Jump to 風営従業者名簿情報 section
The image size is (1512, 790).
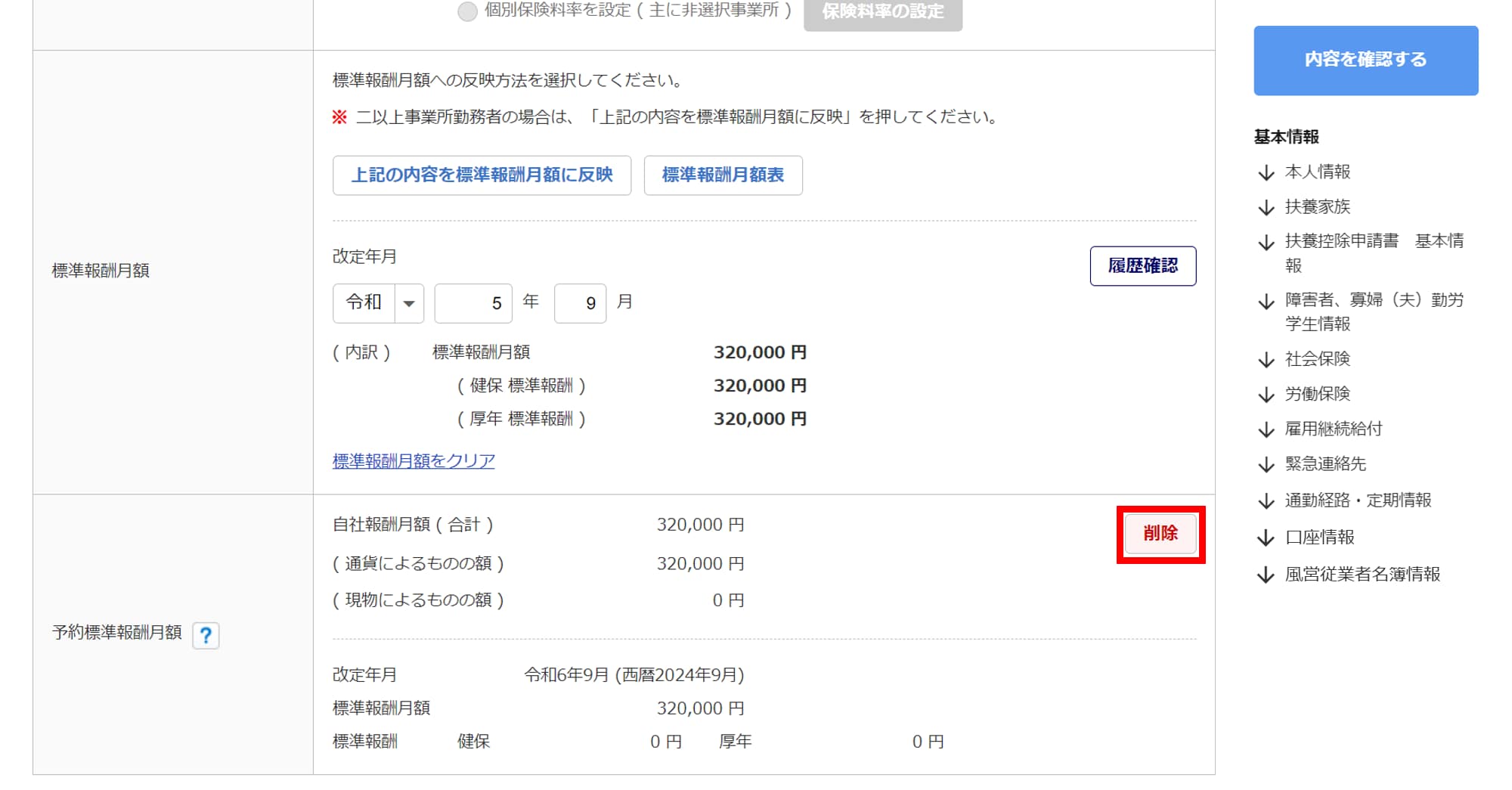tap(1362, 575)
